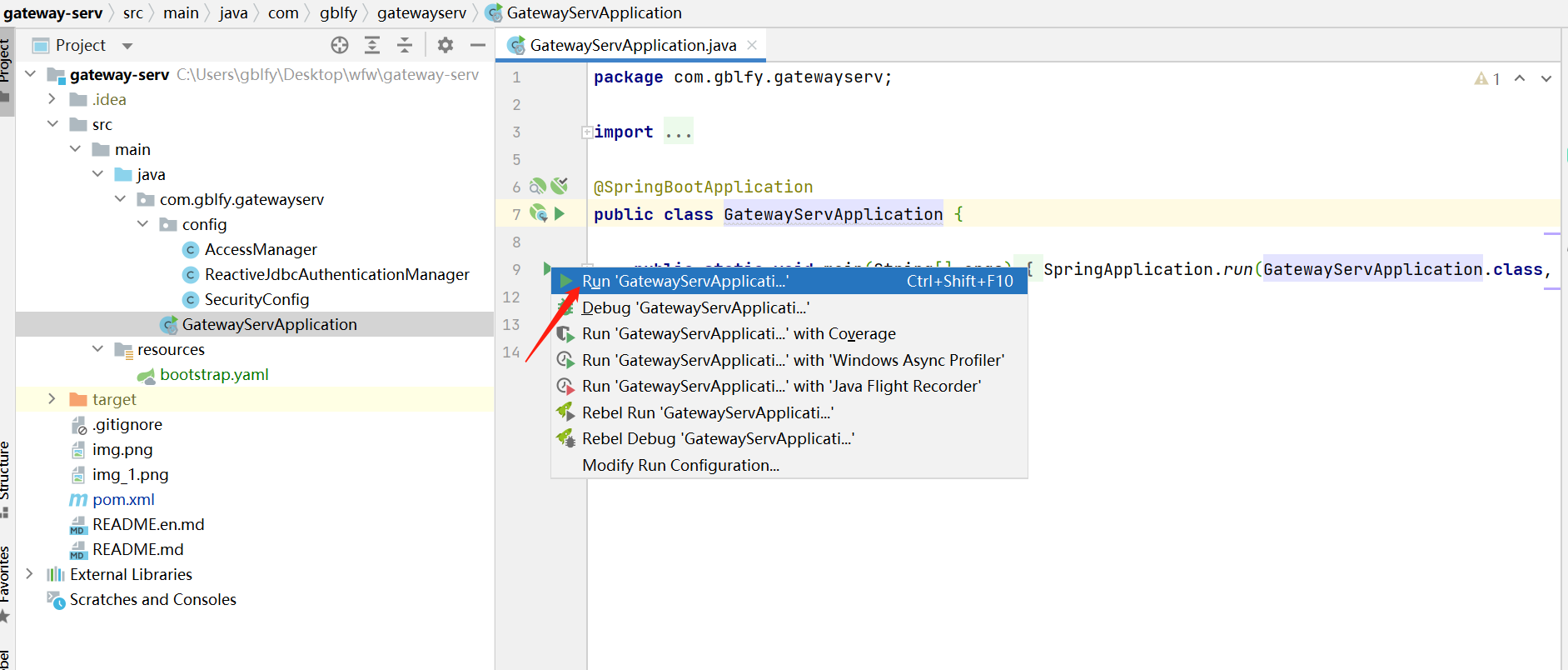The width and height of the screenshot is (1568, 670).
Task: Open the Project tool window side tab
Action: [6, 71]
